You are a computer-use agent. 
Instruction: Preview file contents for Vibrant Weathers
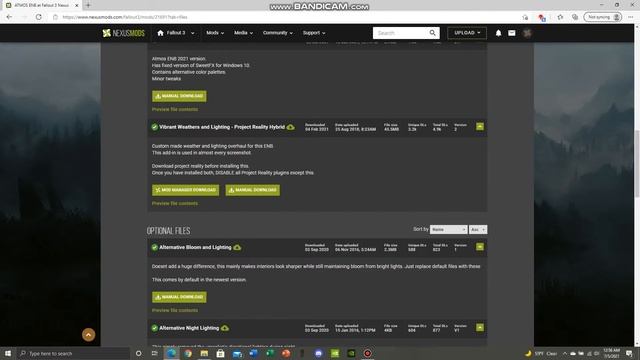pyautogui.click(x=175, y=203)
